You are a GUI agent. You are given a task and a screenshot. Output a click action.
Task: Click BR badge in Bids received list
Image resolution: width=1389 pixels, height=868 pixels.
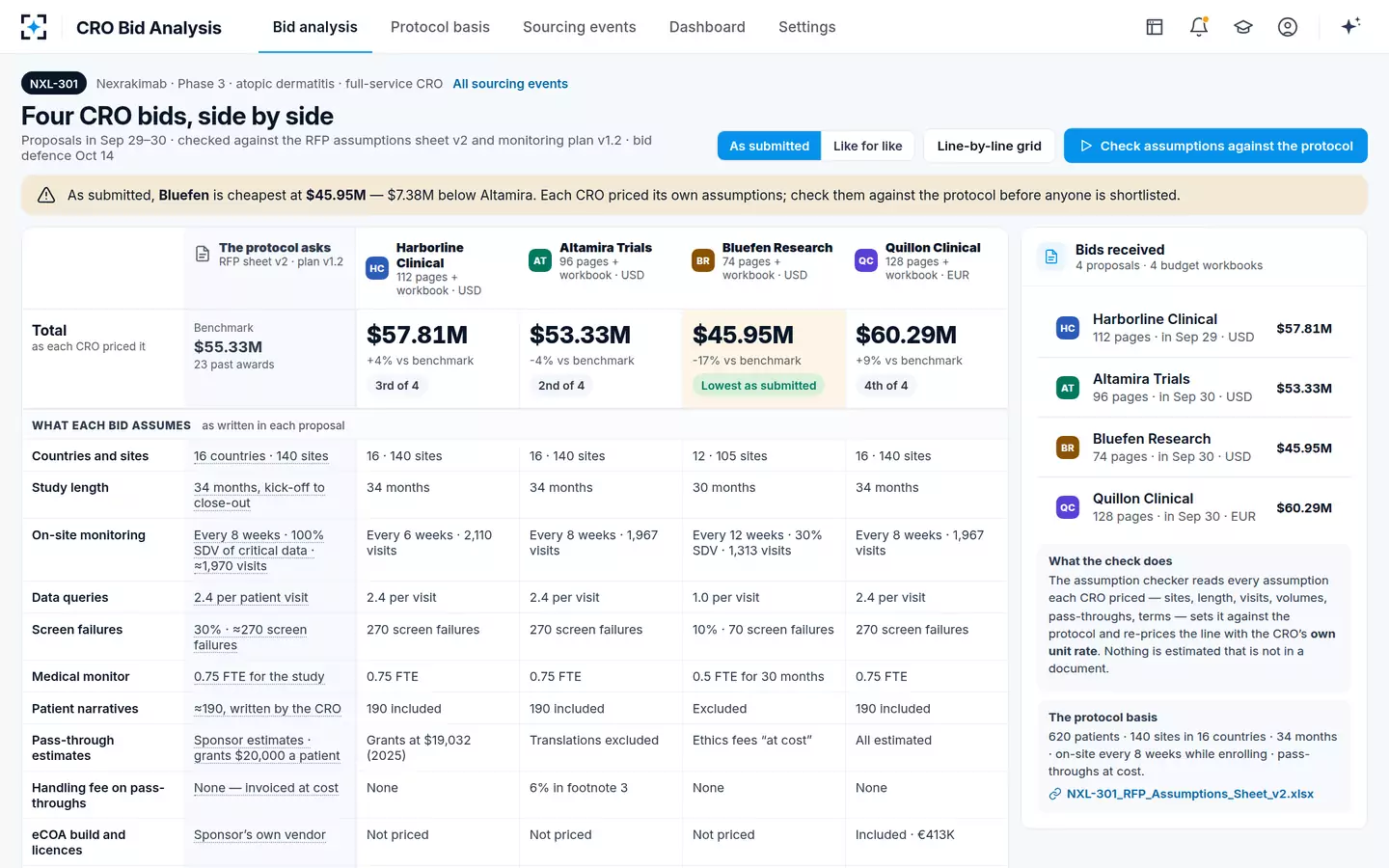pos(1068,448)
